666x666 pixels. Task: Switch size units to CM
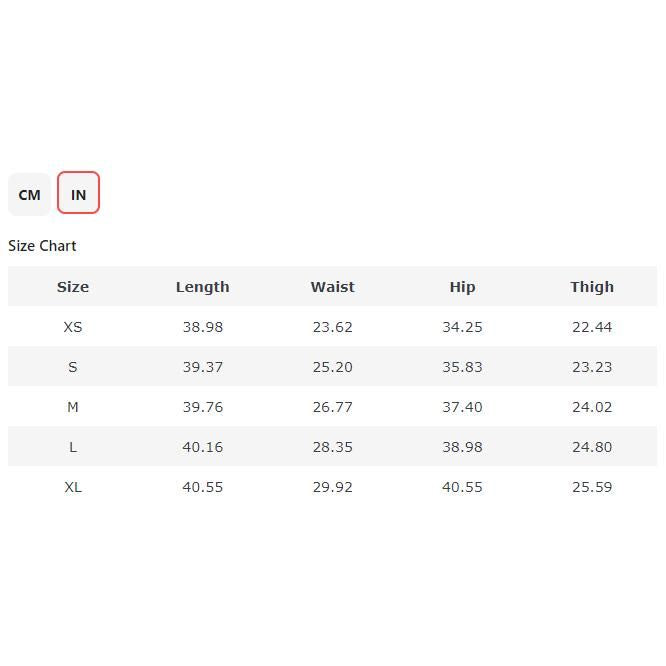29,194
